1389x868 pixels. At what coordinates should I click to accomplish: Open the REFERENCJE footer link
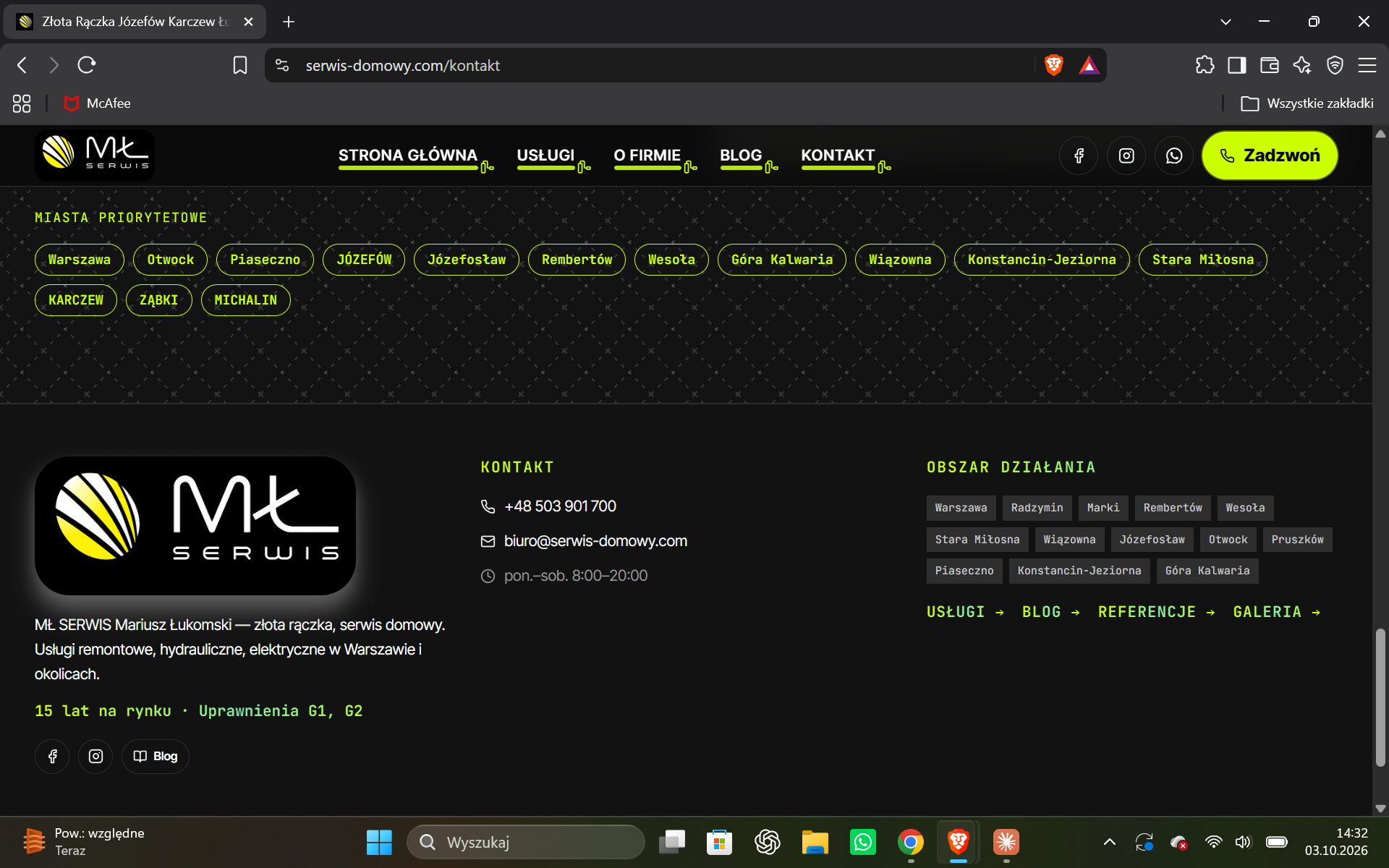click(x=1156, y=612)
